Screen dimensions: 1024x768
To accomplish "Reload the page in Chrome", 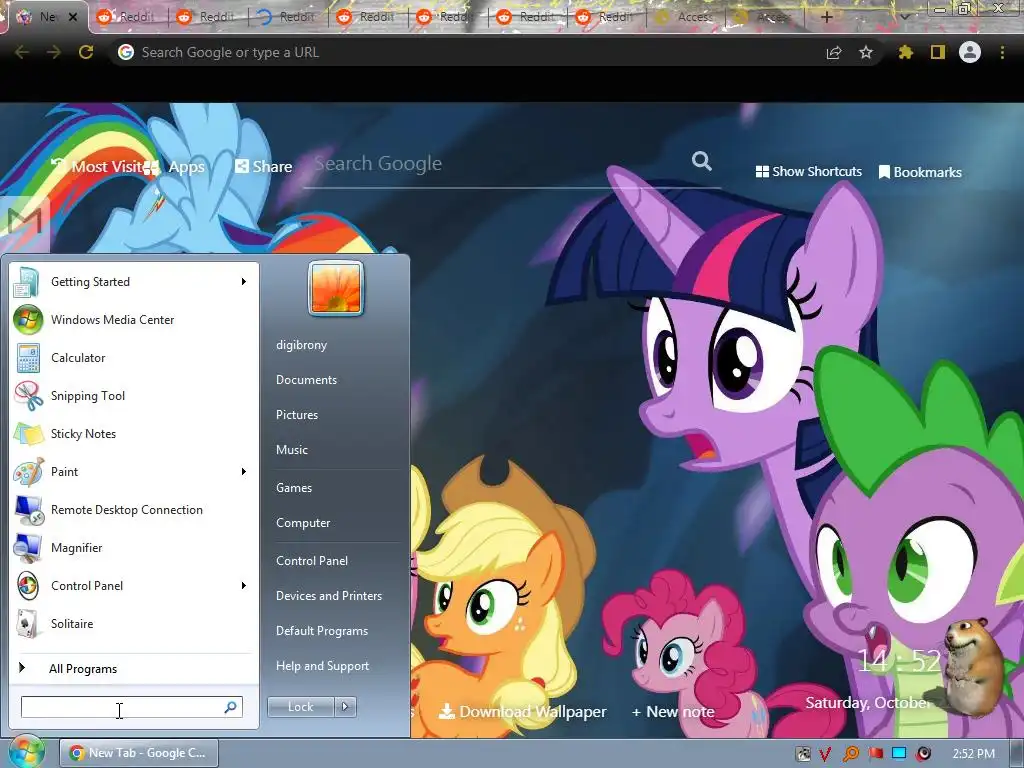I will [x=86, y=52].
